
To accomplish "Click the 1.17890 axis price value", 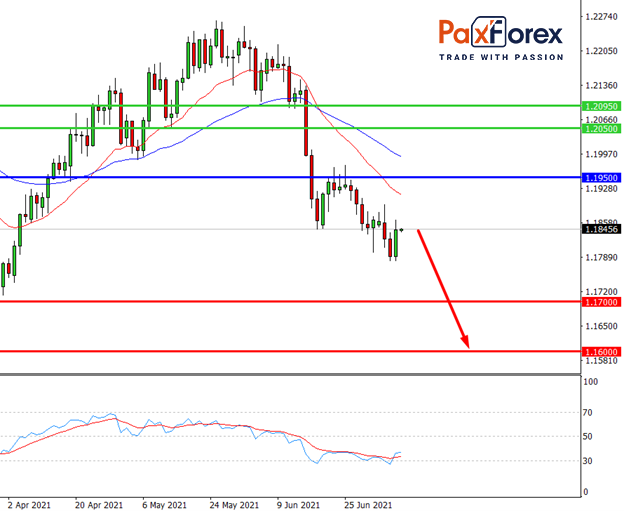I will click(x=601, y=257).
